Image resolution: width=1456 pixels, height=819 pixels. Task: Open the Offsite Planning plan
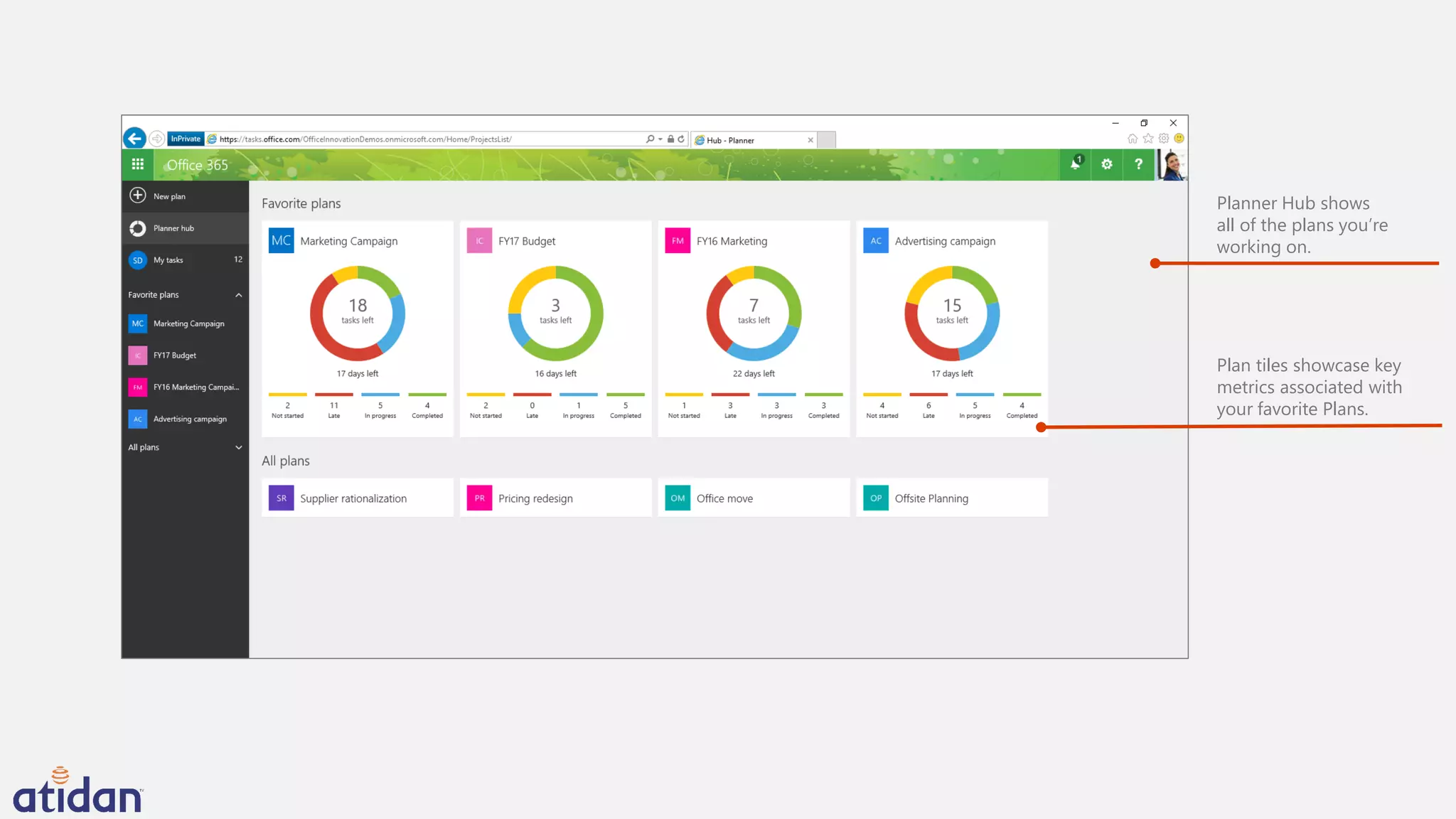952,498
